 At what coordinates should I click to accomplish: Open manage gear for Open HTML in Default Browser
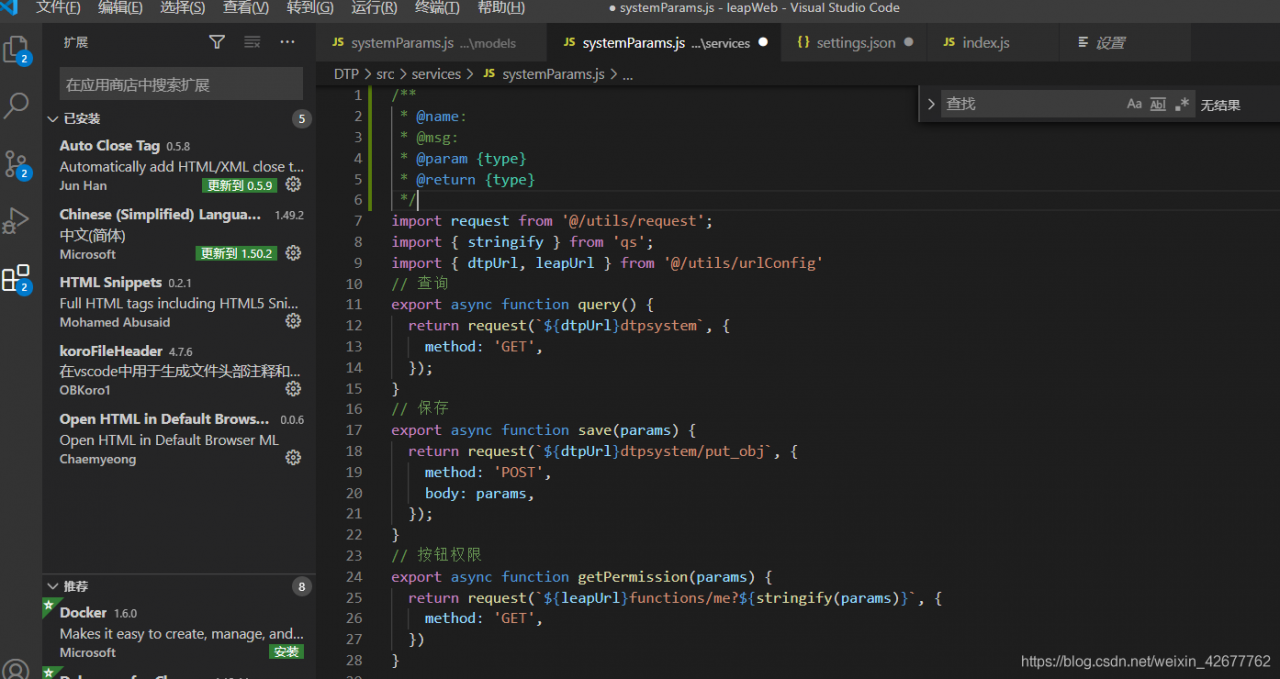click(x=293, y=457)
